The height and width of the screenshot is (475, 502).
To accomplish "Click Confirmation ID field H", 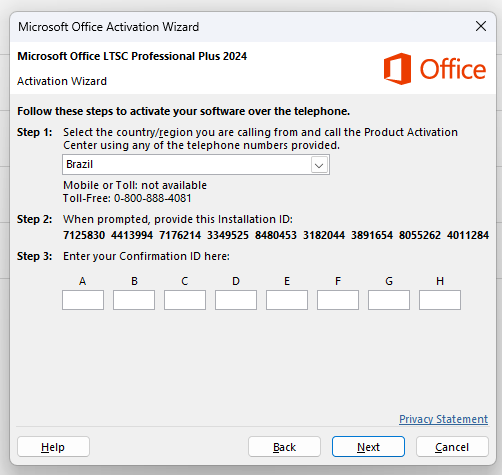I will click(x=440, y=300).
